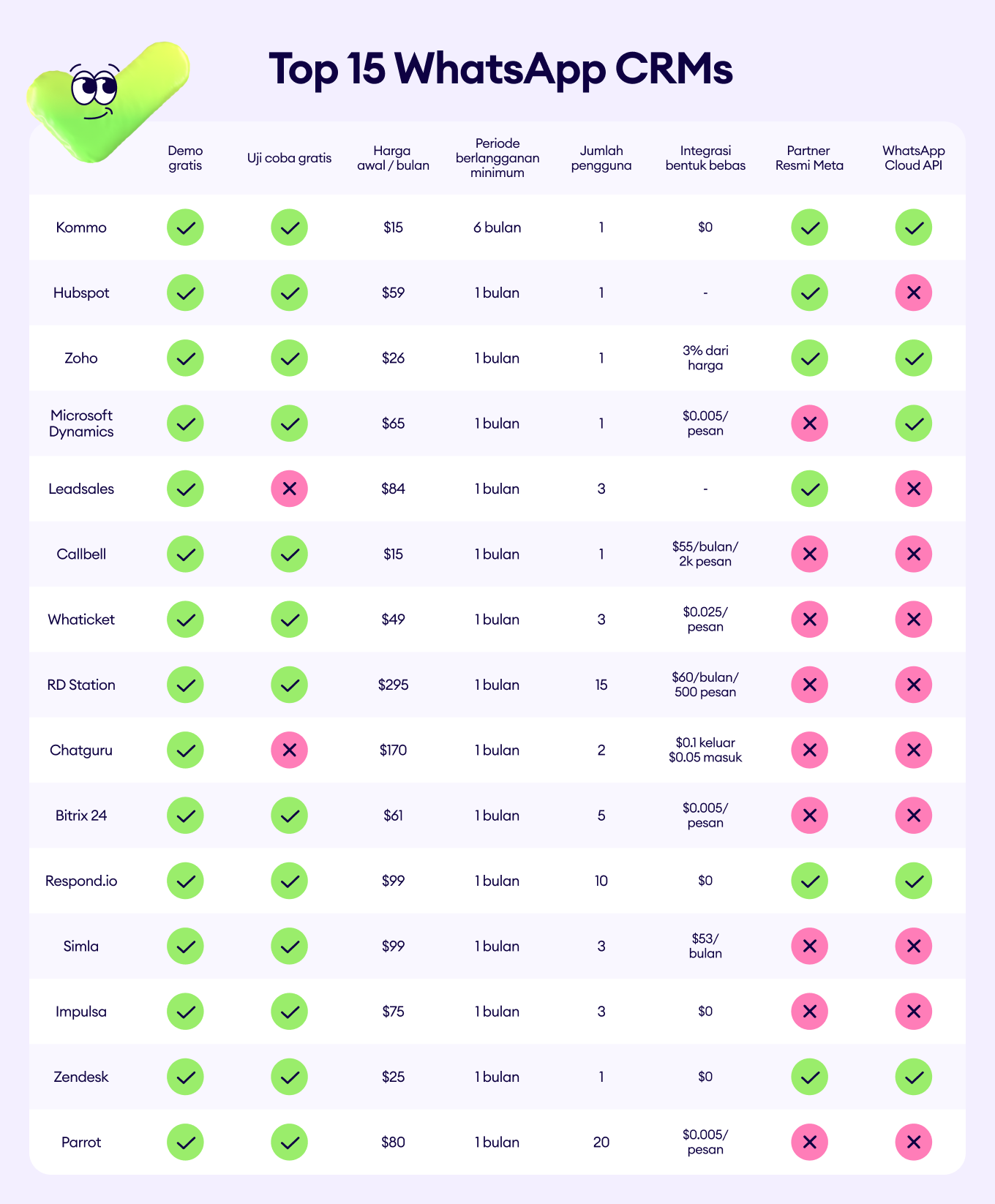The width and height of the screenshot is (995, 1204).
Task: Click the $295 price for RD Station
Action: 393,685
